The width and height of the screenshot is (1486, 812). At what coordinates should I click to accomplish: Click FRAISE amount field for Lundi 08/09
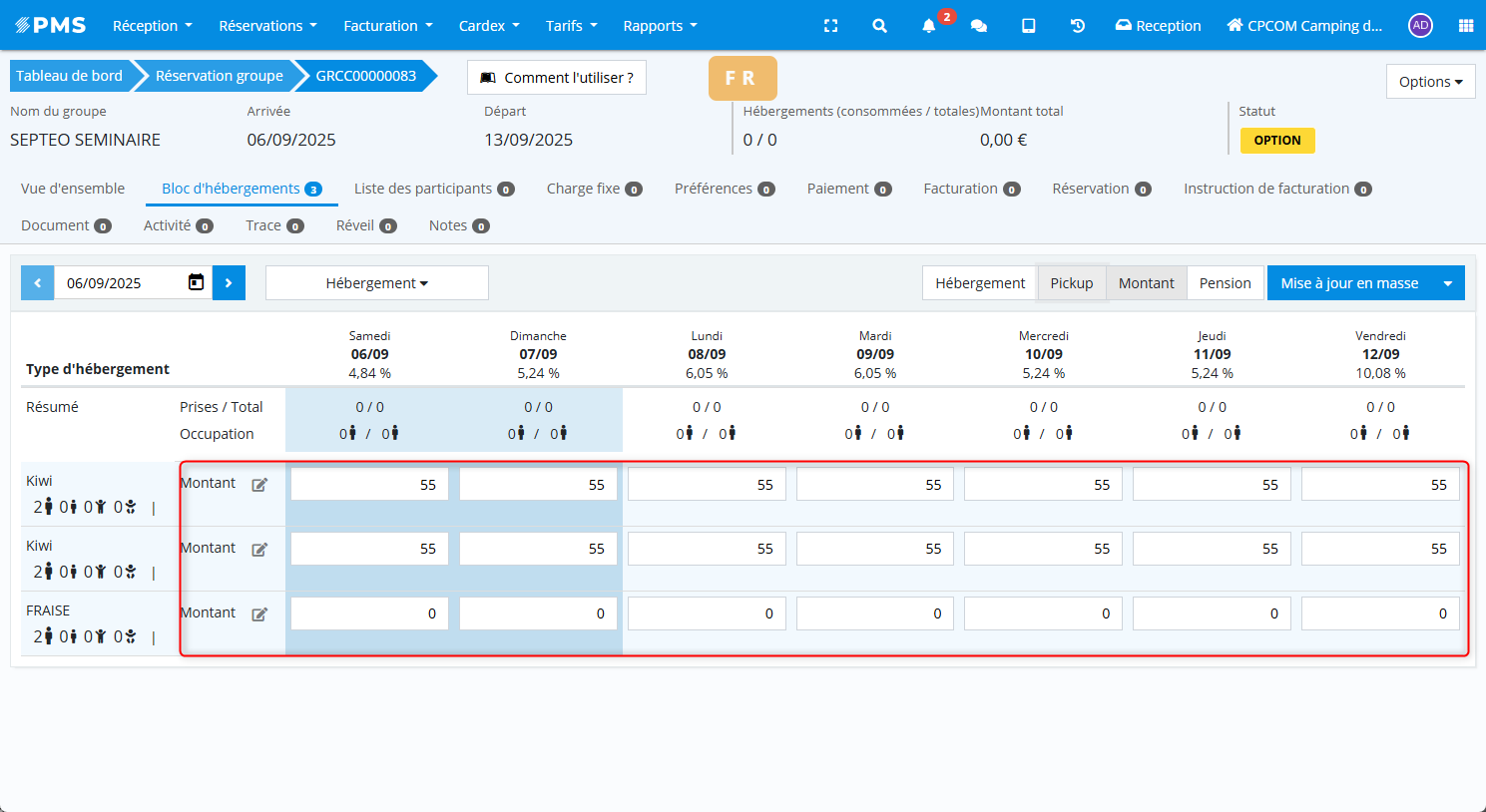pyautogui.click(x=707, y=613)
